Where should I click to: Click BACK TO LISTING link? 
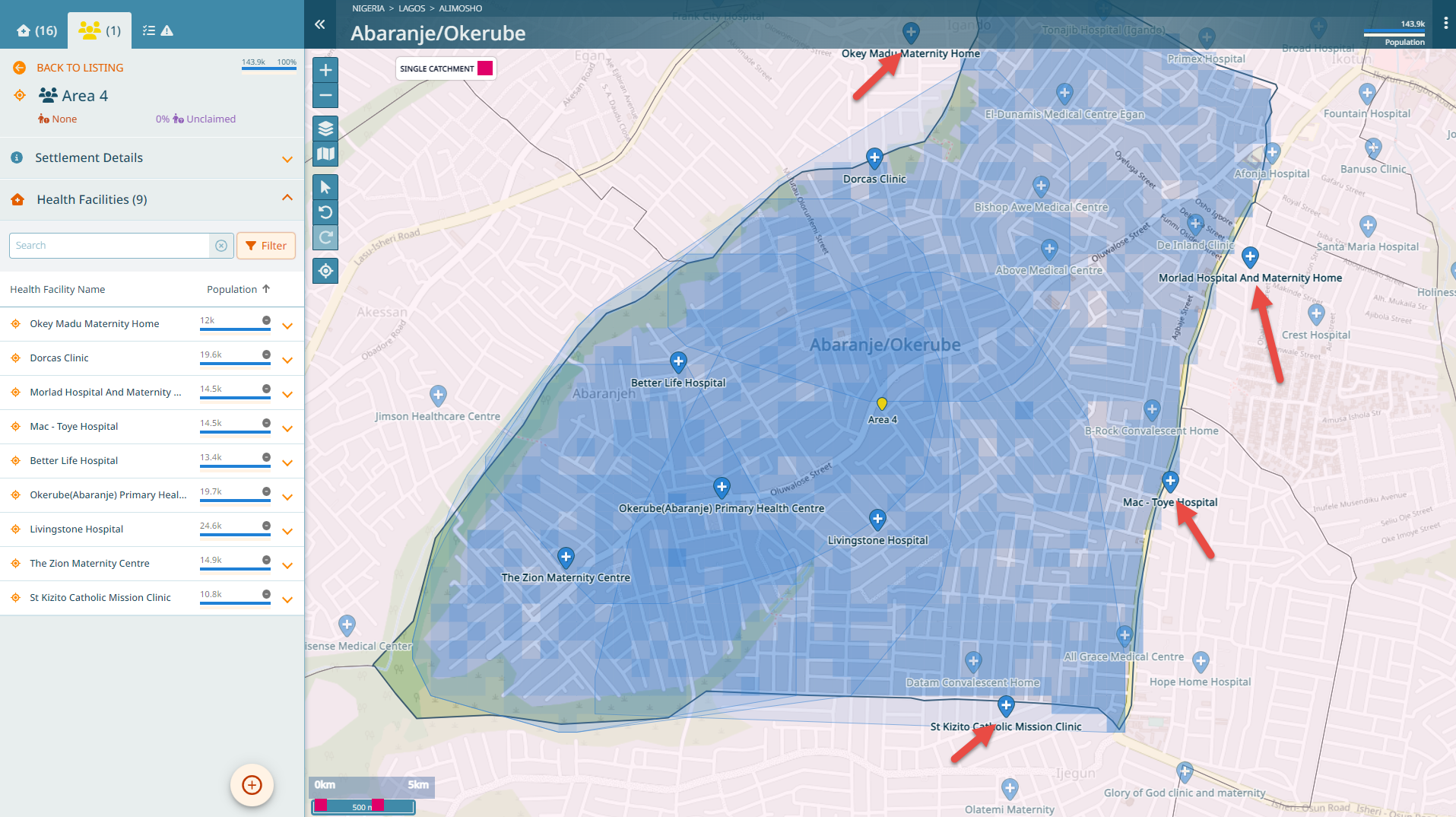pos(80,68)
